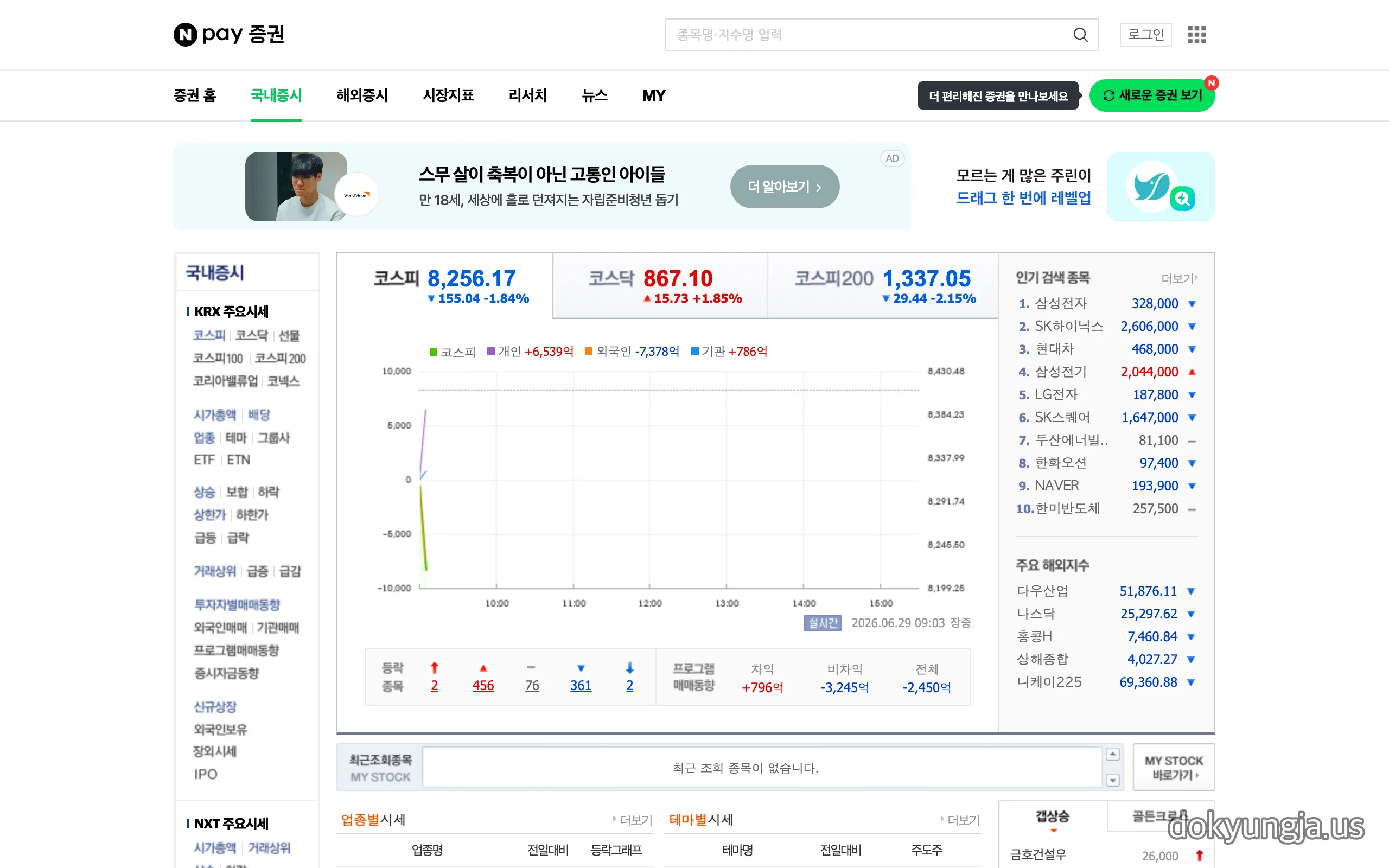Screen dimensions: 1389x868
Task: Click MY STOCK 바로가기 button
Action: [1174, 768]
